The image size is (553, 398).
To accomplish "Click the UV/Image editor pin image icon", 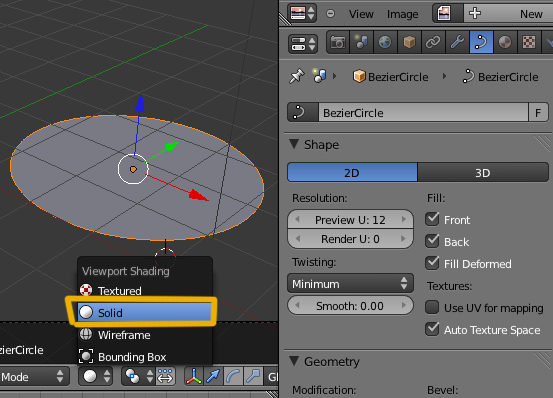I will point(448,13).
